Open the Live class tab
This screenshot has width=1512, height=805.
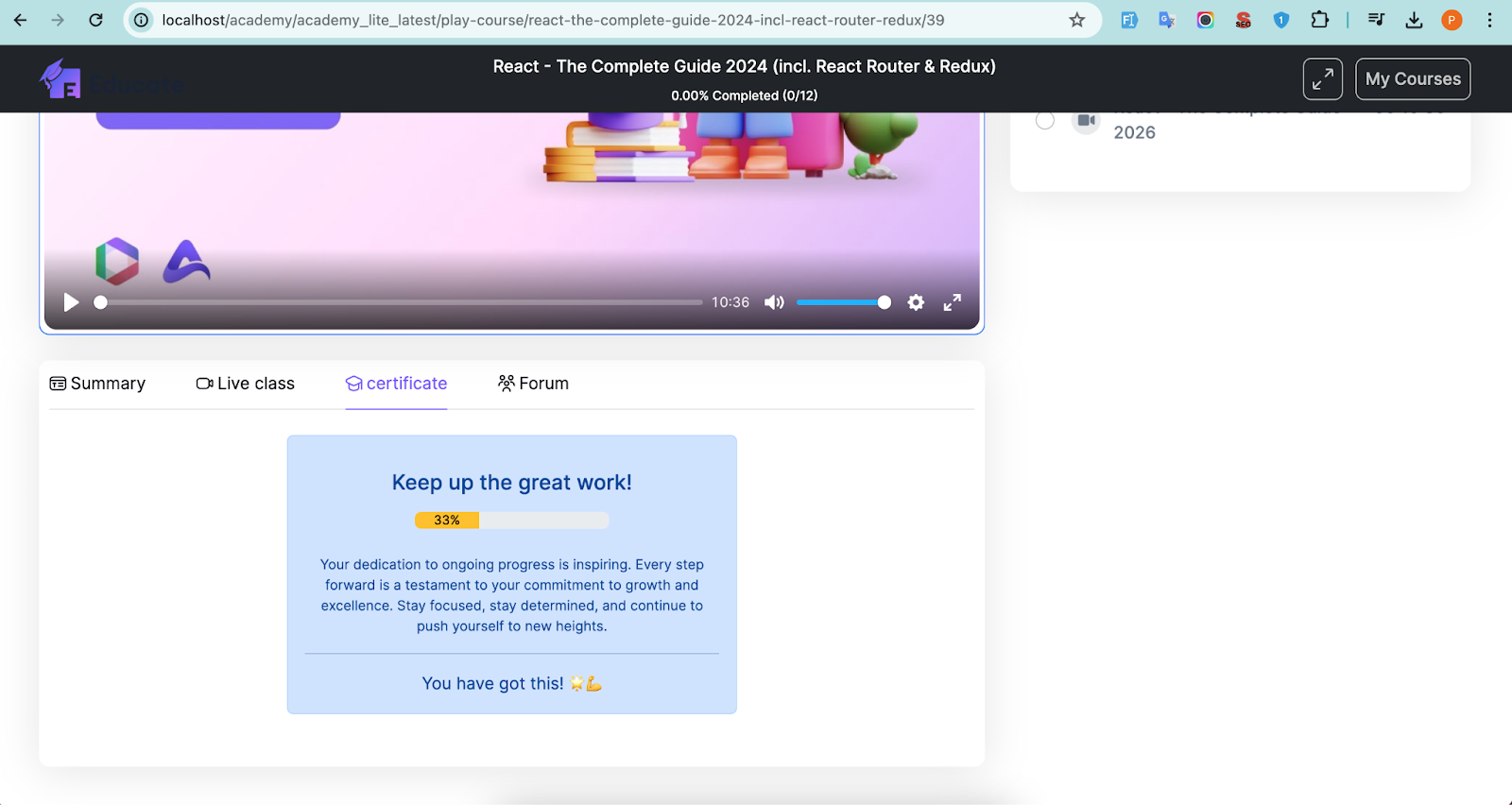(x=246, y=384)
